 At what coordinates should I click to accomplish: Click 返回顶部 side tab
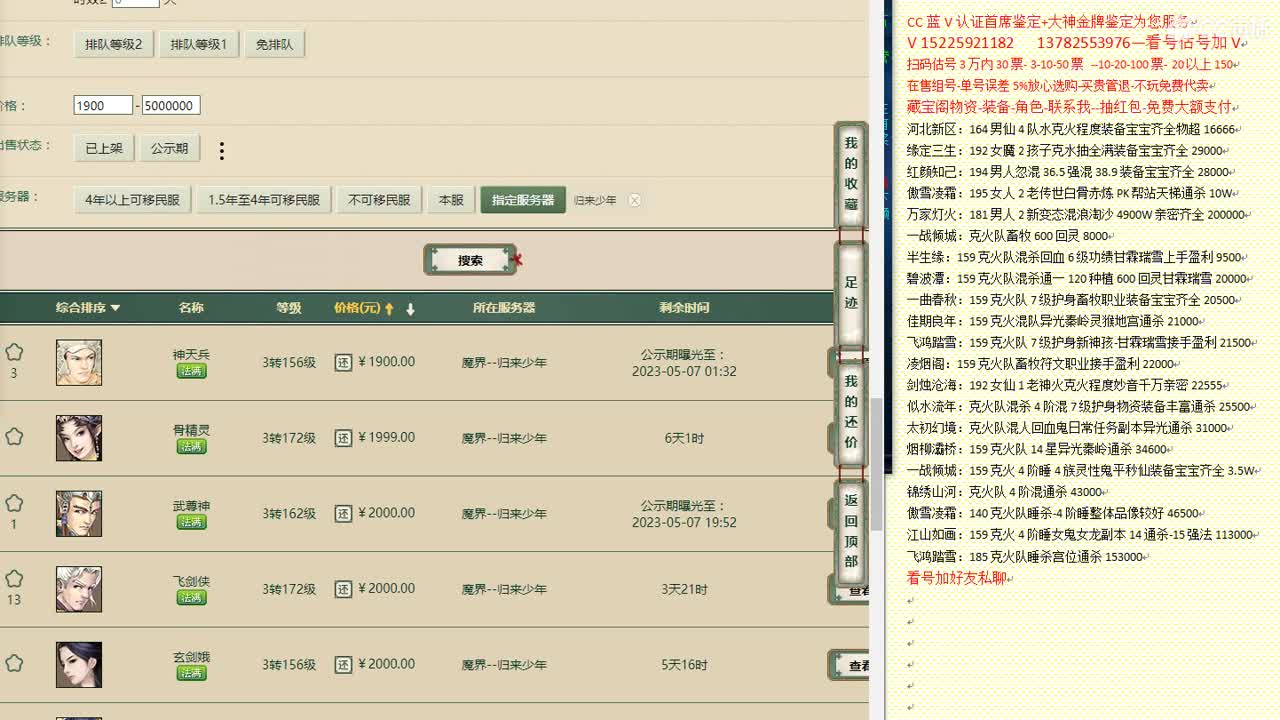coord(851,531)
